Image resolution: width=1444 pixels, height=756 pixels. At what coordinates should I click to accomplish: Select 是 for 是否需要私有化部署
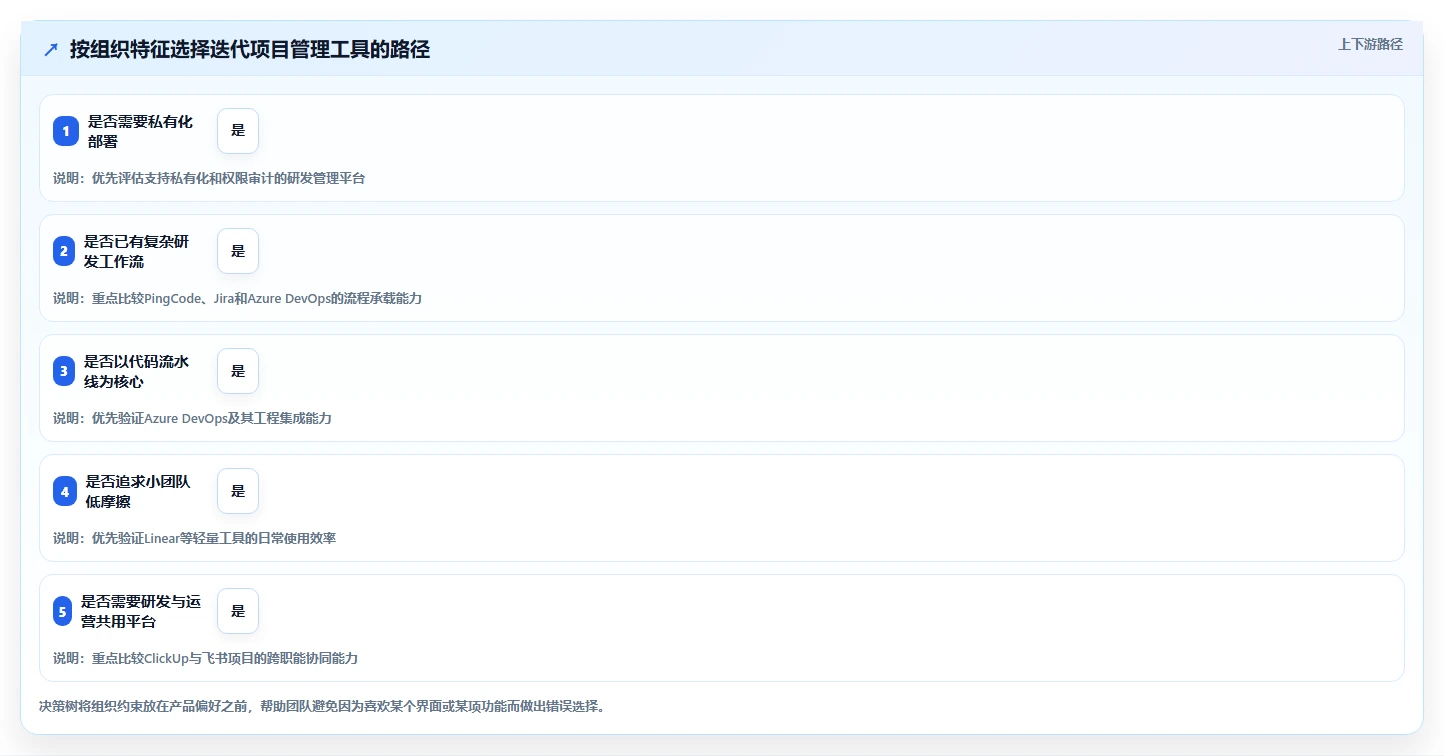pyautogui.click(x=238, y=131)
